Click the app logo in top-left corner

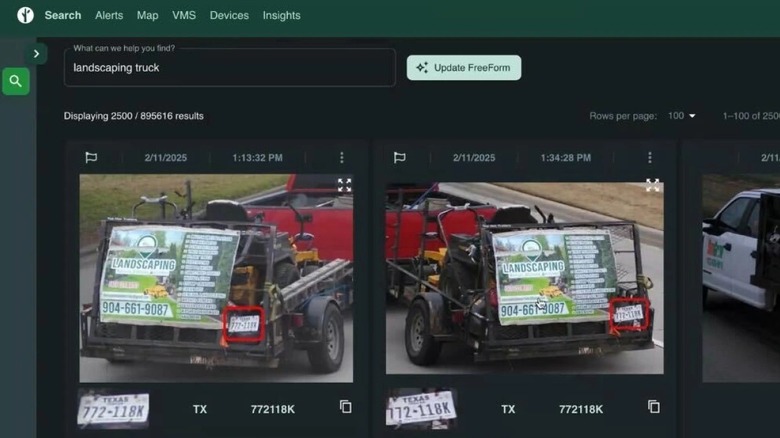[25, 15]
